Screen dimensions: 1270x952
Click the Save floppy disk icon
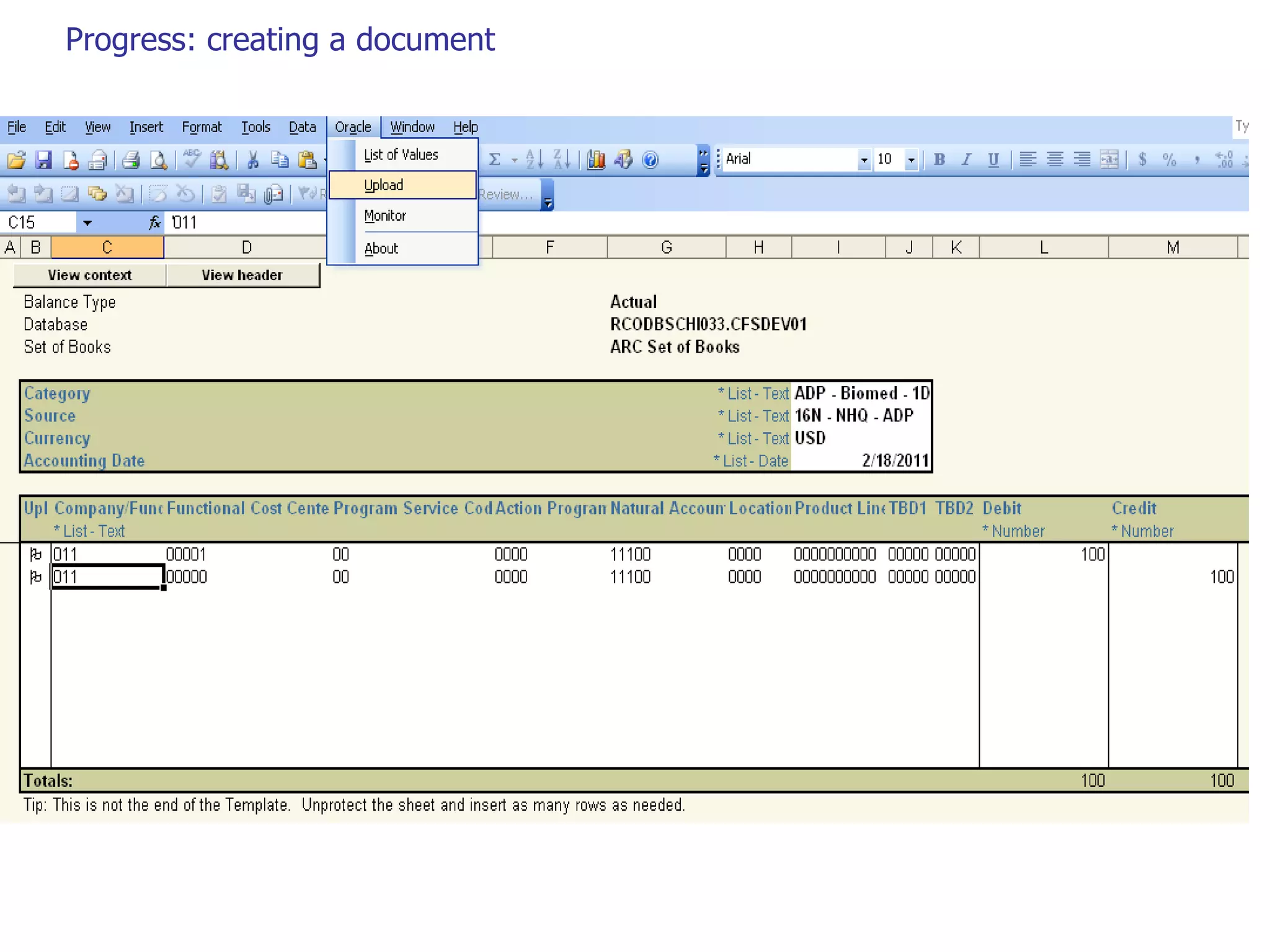(x=43, y=160)
